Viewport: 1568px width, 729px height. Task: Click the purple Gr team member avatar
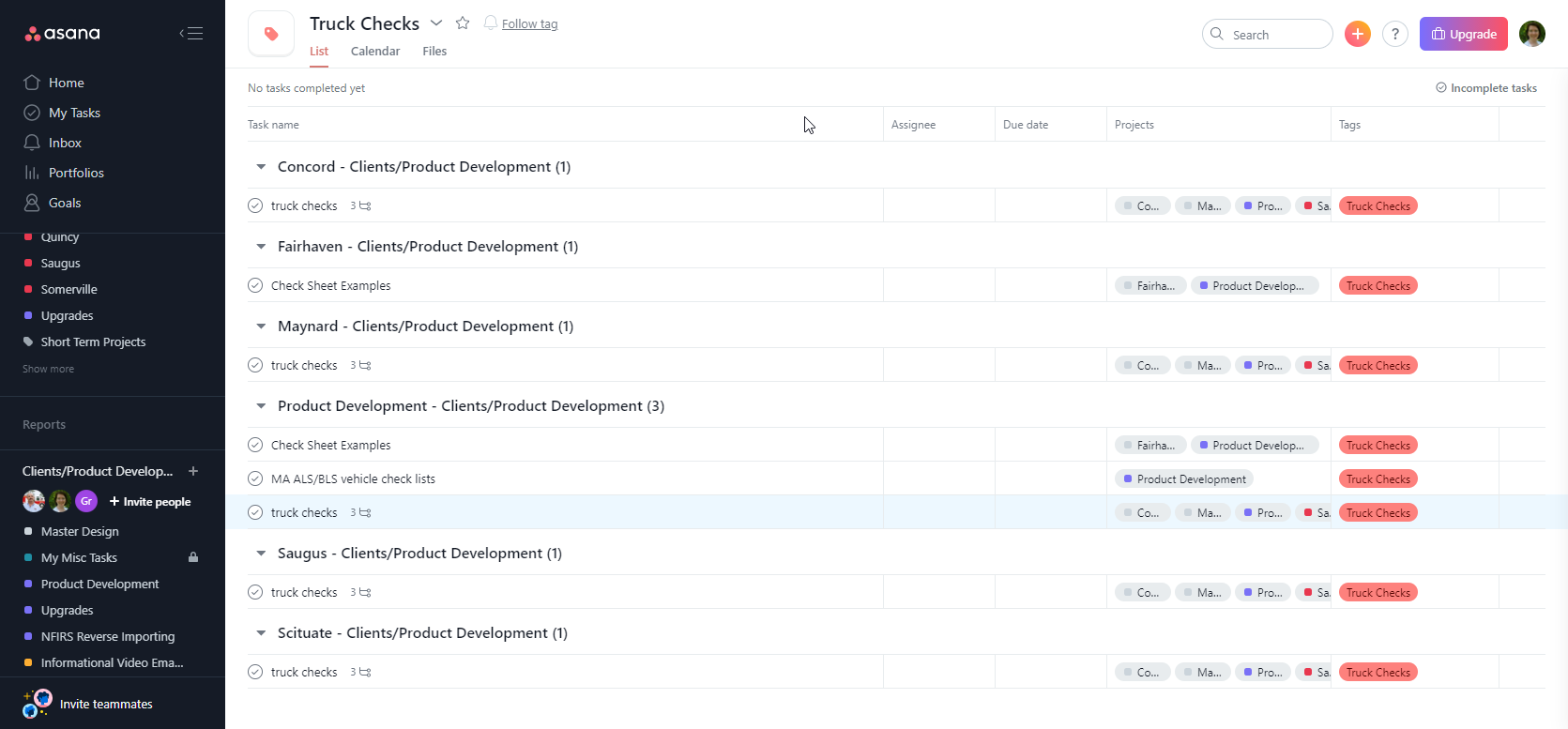[86, 501]
